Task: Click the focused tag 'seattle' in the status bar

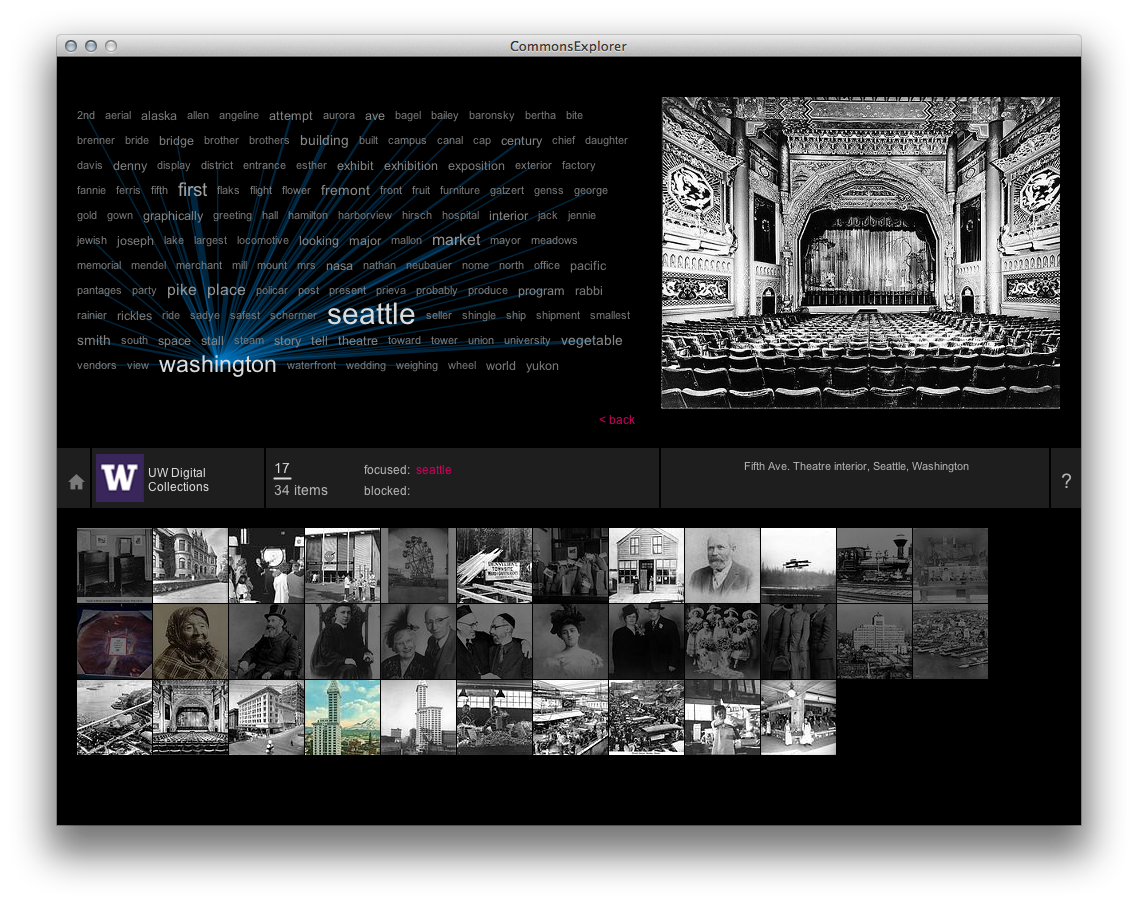Action: pos(433,469)
